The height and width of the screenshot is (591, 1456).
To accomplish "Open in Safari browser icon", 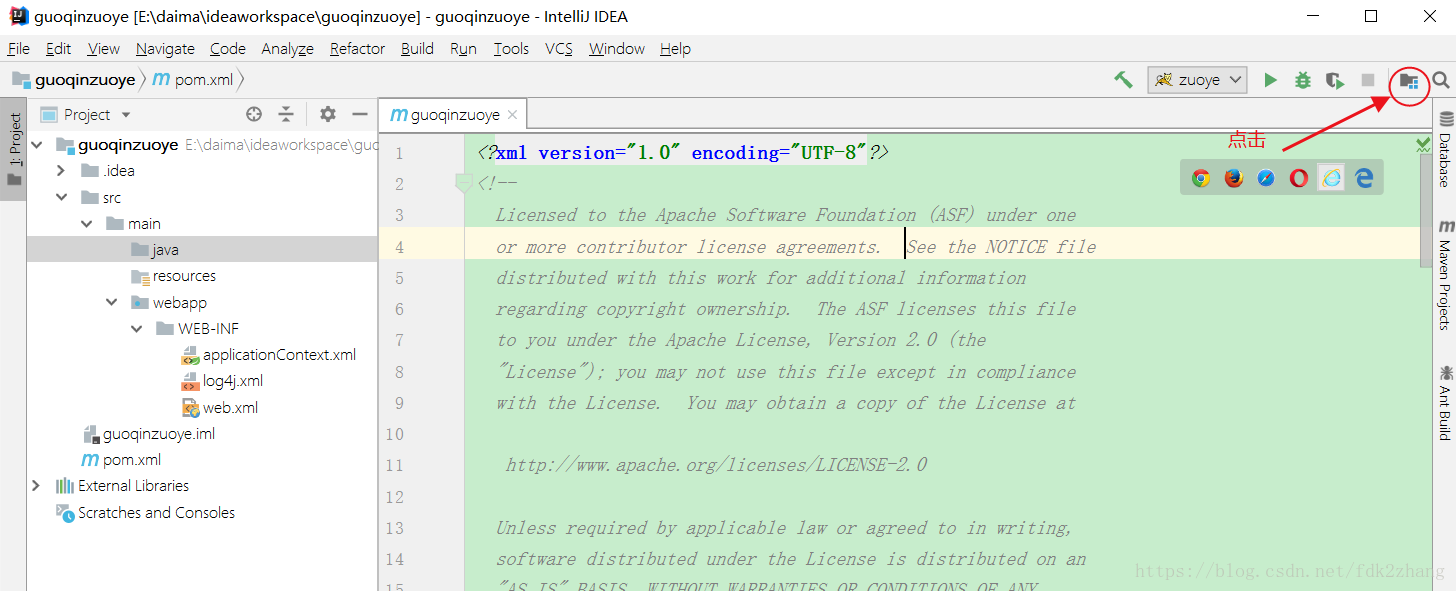I will 1266,178.
